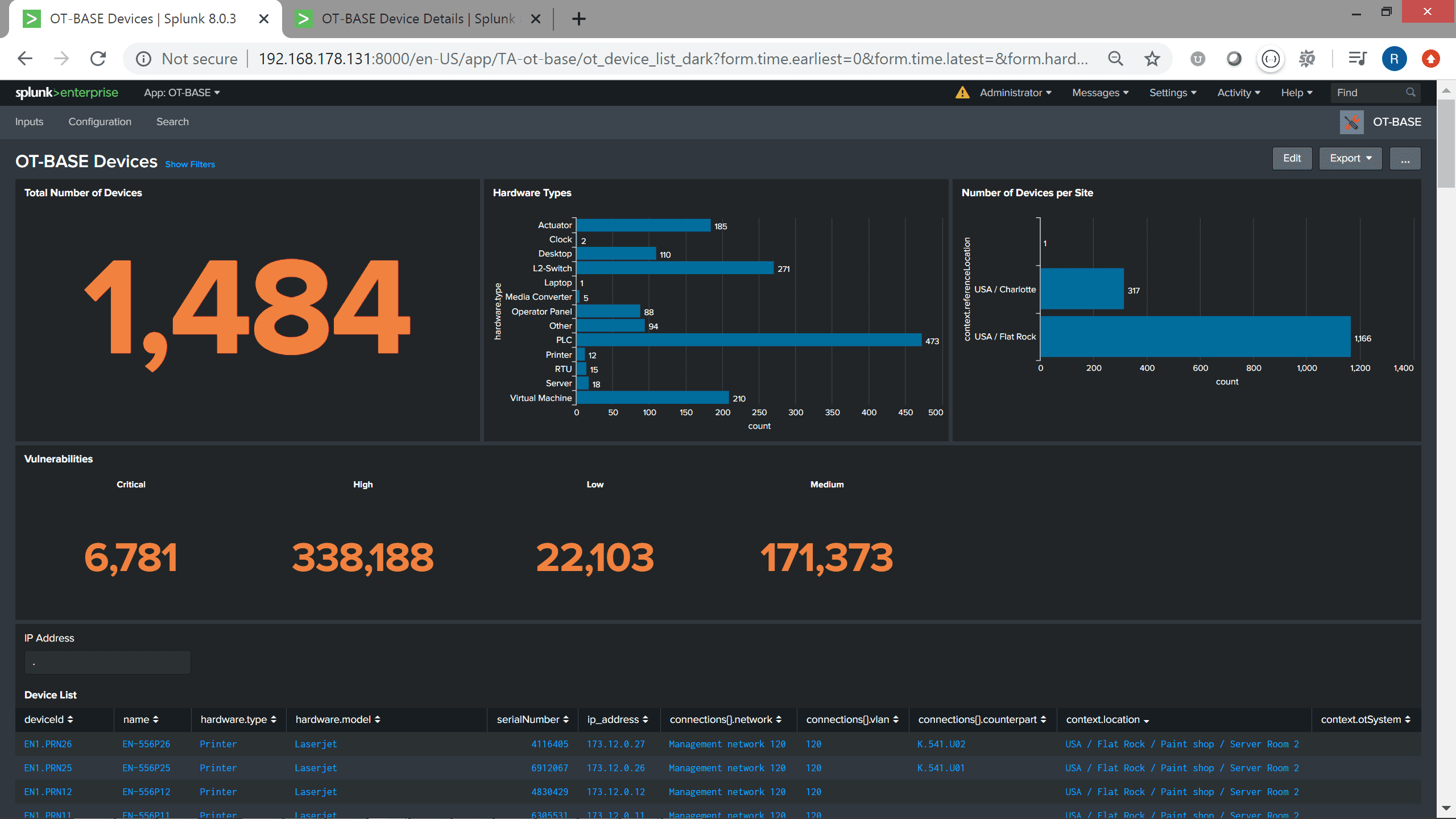Click IP 173.12.0.12 cell
1456x819 pixels.
click(616, 792)
